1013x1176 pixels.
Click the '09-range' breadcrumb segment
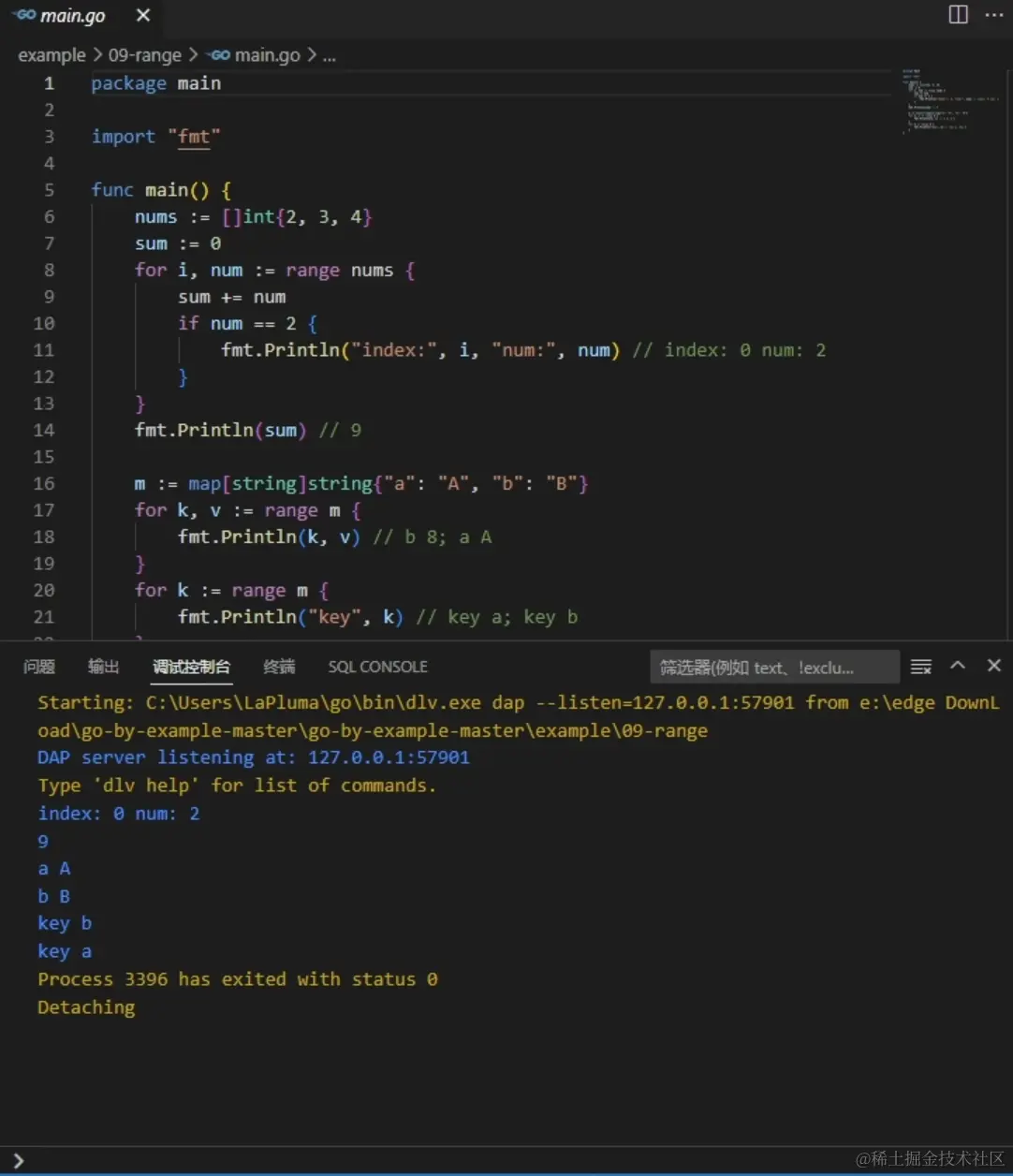click(x=145, y=55)
